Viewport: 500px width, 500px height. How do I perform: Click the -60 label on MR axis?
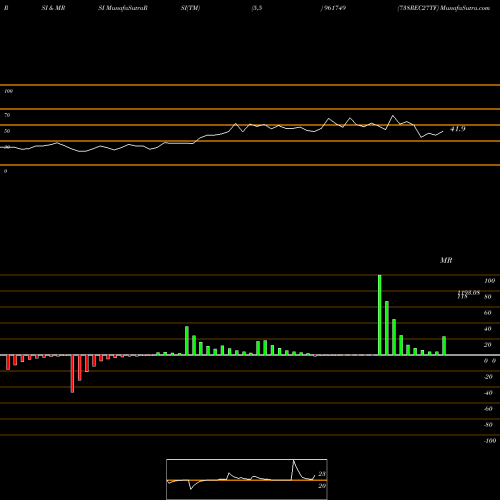(x=488, y=409)
